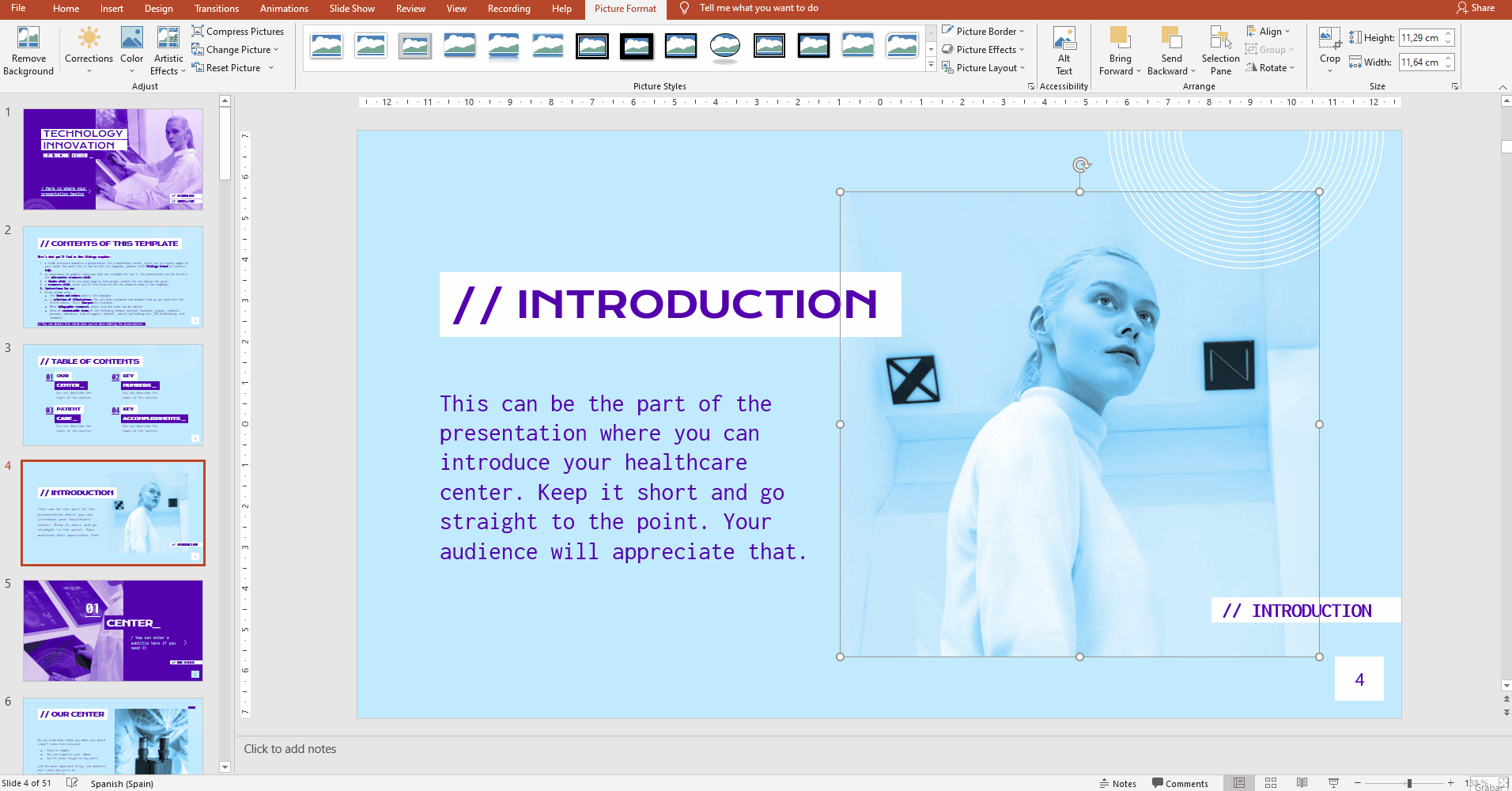Click the Share button
The image size is (1512, 791).
[1476, 8]
